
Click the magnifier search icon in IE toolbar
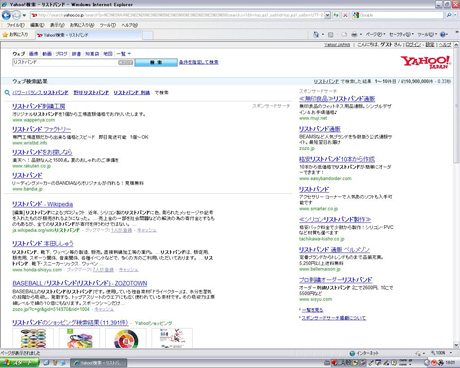[x=449, y=15]
